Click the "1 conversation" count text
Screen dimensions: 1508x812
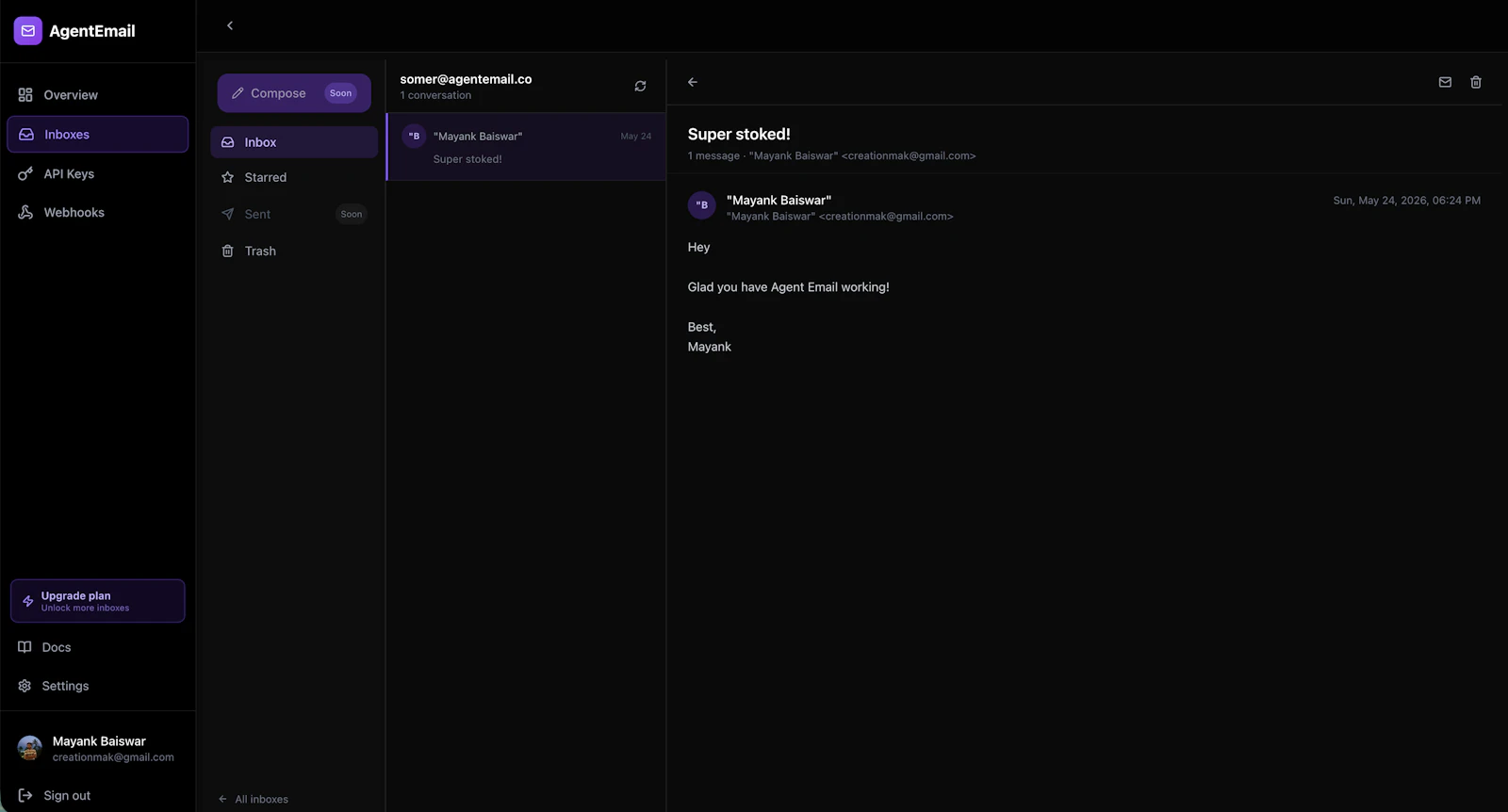coord(435,95)
